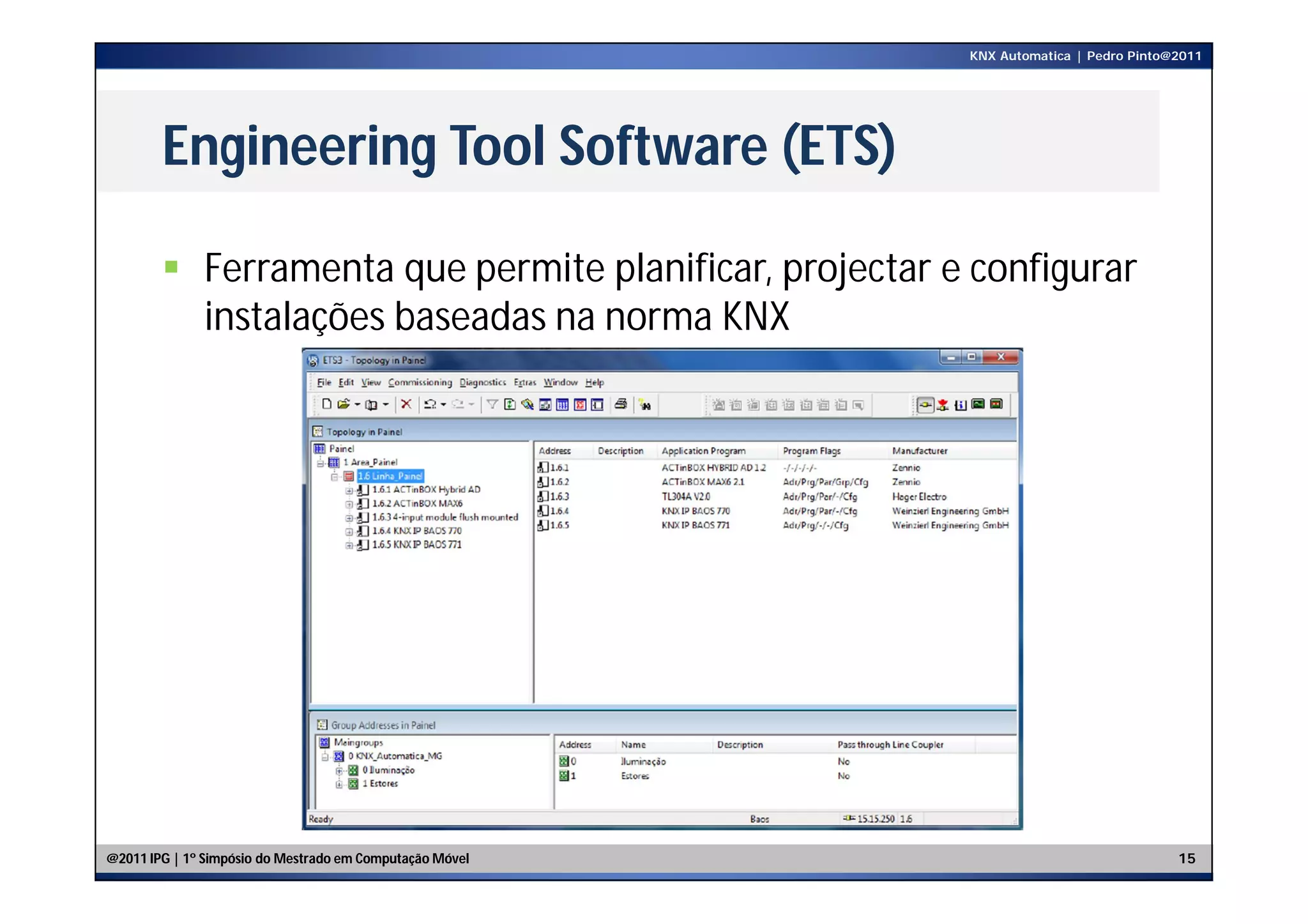Click the Group Addresses in Painel panel title
1308x924 pixels.
pos(383,725)
